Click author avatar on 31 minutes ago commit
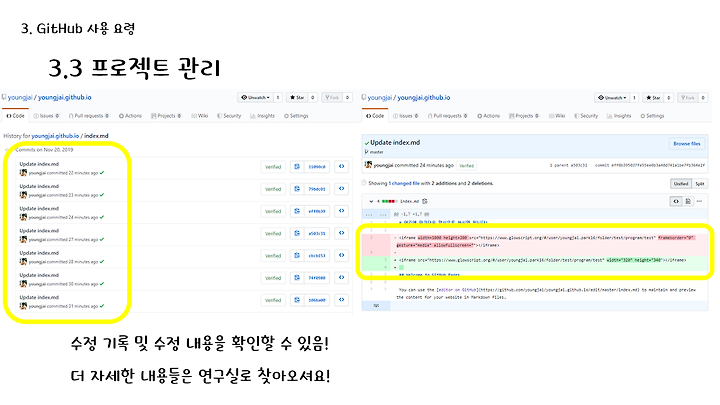720x405 pixels. (23, 306)
